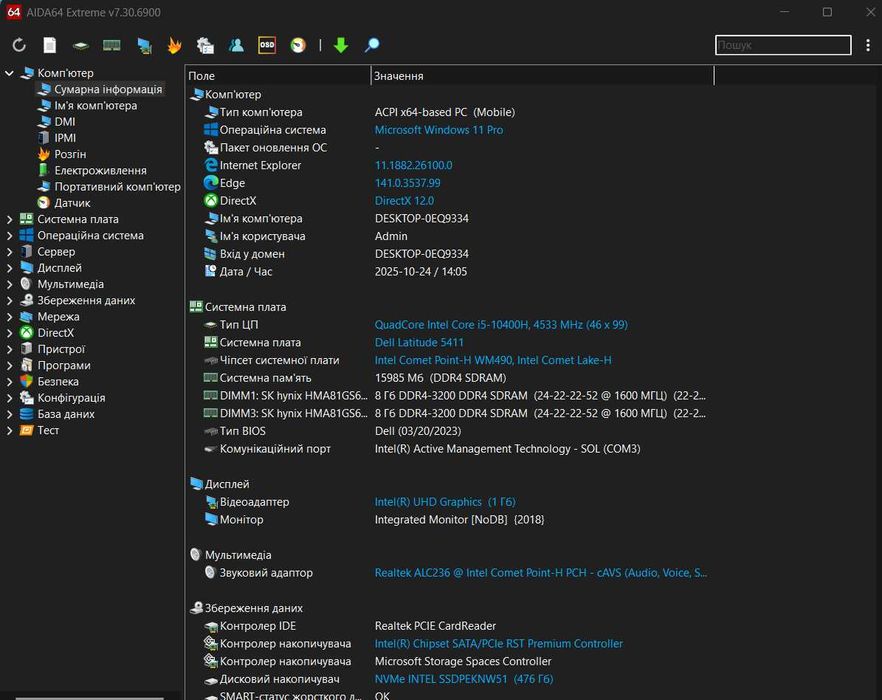Expand the Збереження даних tree node
Screen dimensions: 882x700
coord(10,301)
